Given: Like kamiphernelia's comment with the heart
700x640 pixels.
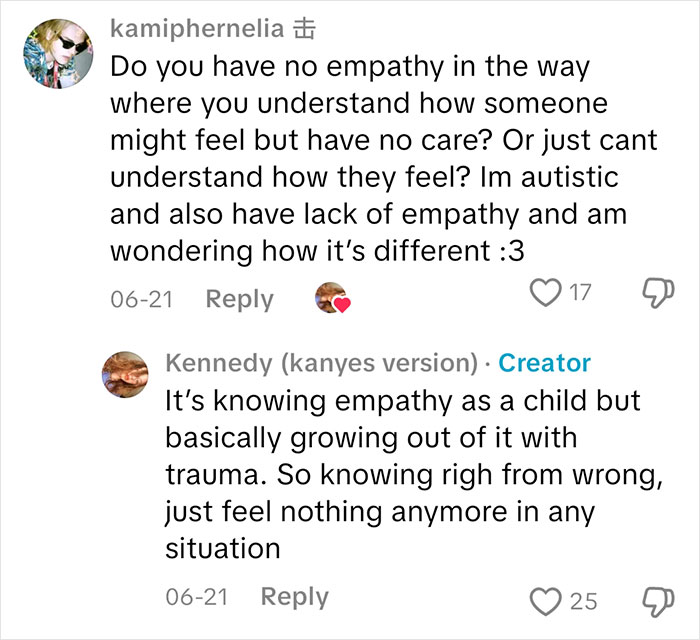Looking at the screenshot, I should tap(546, 292).
